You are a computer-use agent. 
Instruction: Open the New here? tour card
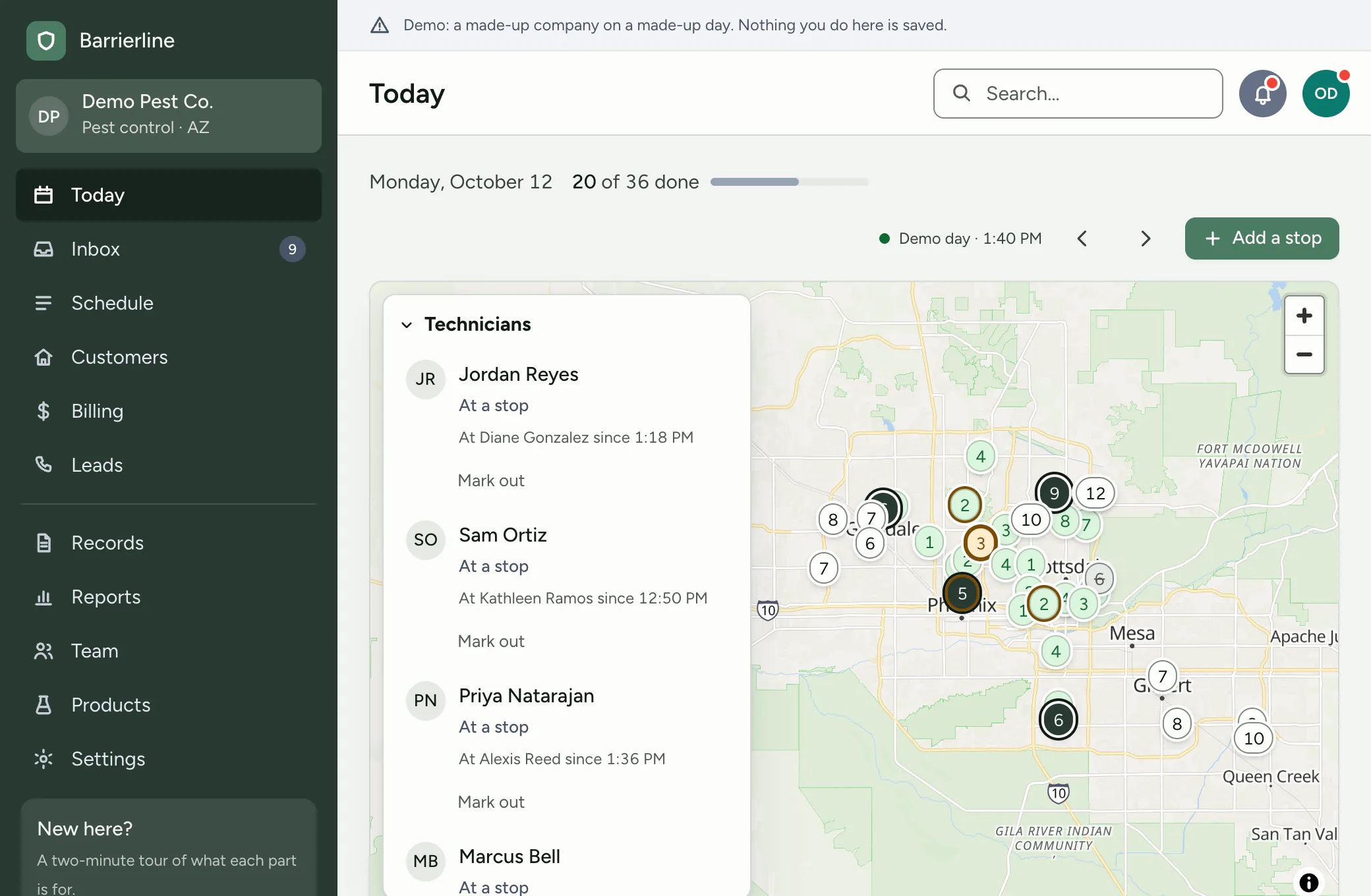point(169,849)
